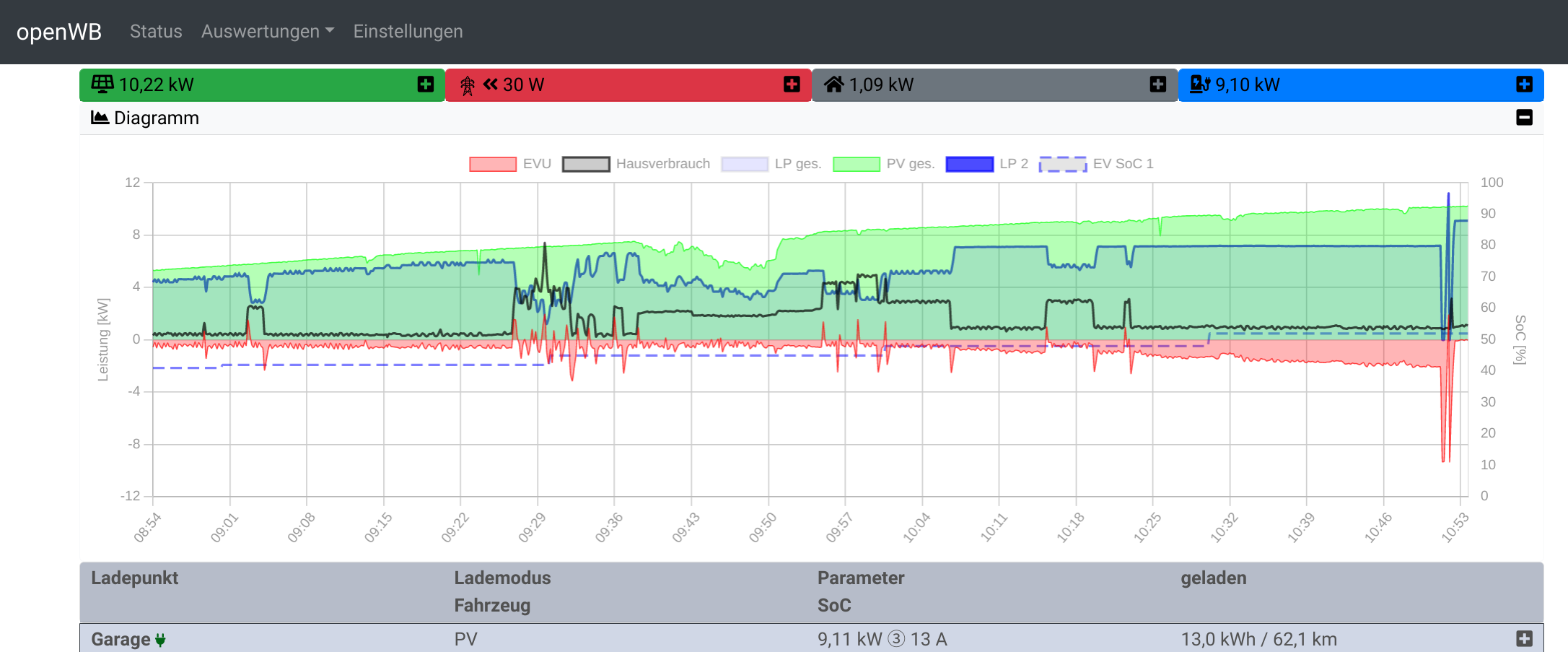1568x652 pixels.
Task: Click the green plug icon beside Garage
Action: pos(160,640)
